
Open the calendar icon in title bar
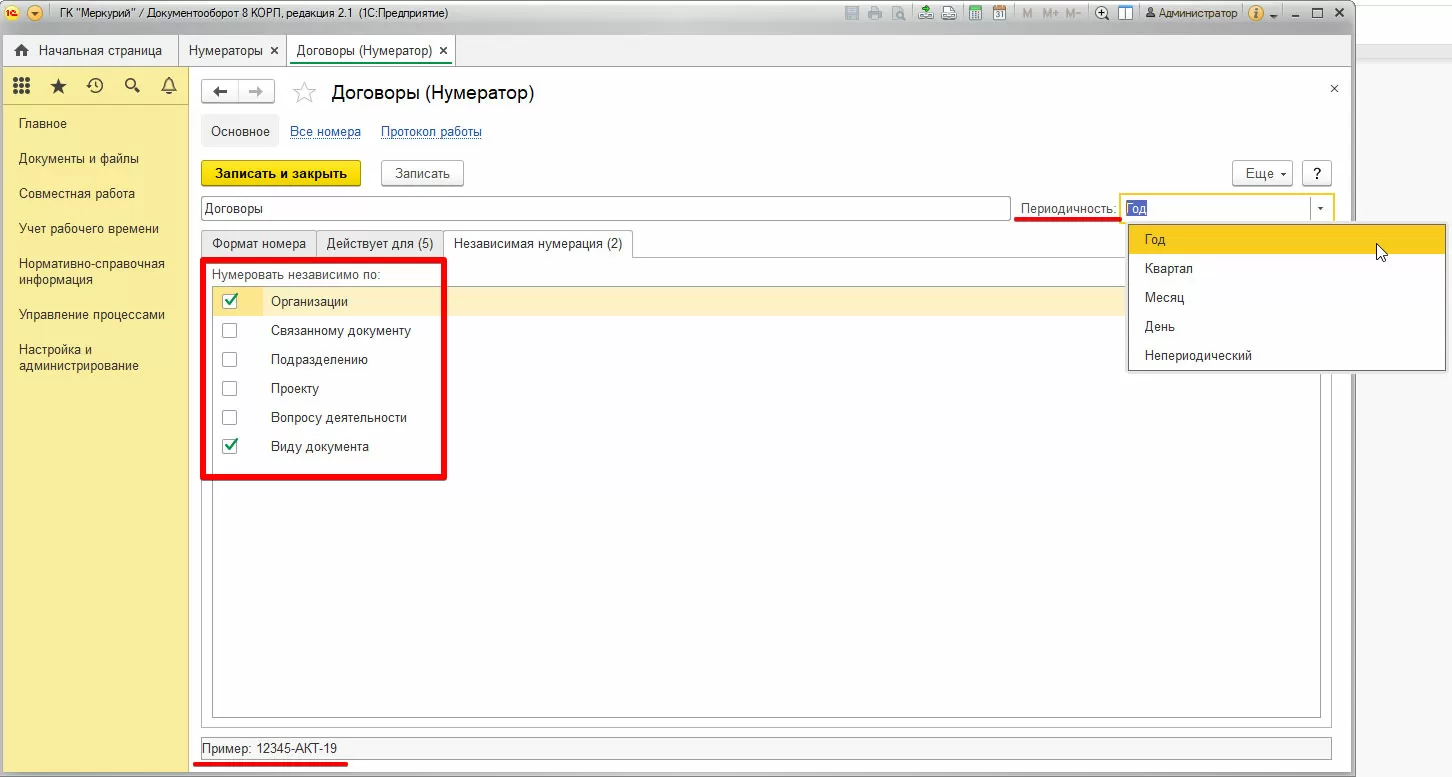coord(999,13)
